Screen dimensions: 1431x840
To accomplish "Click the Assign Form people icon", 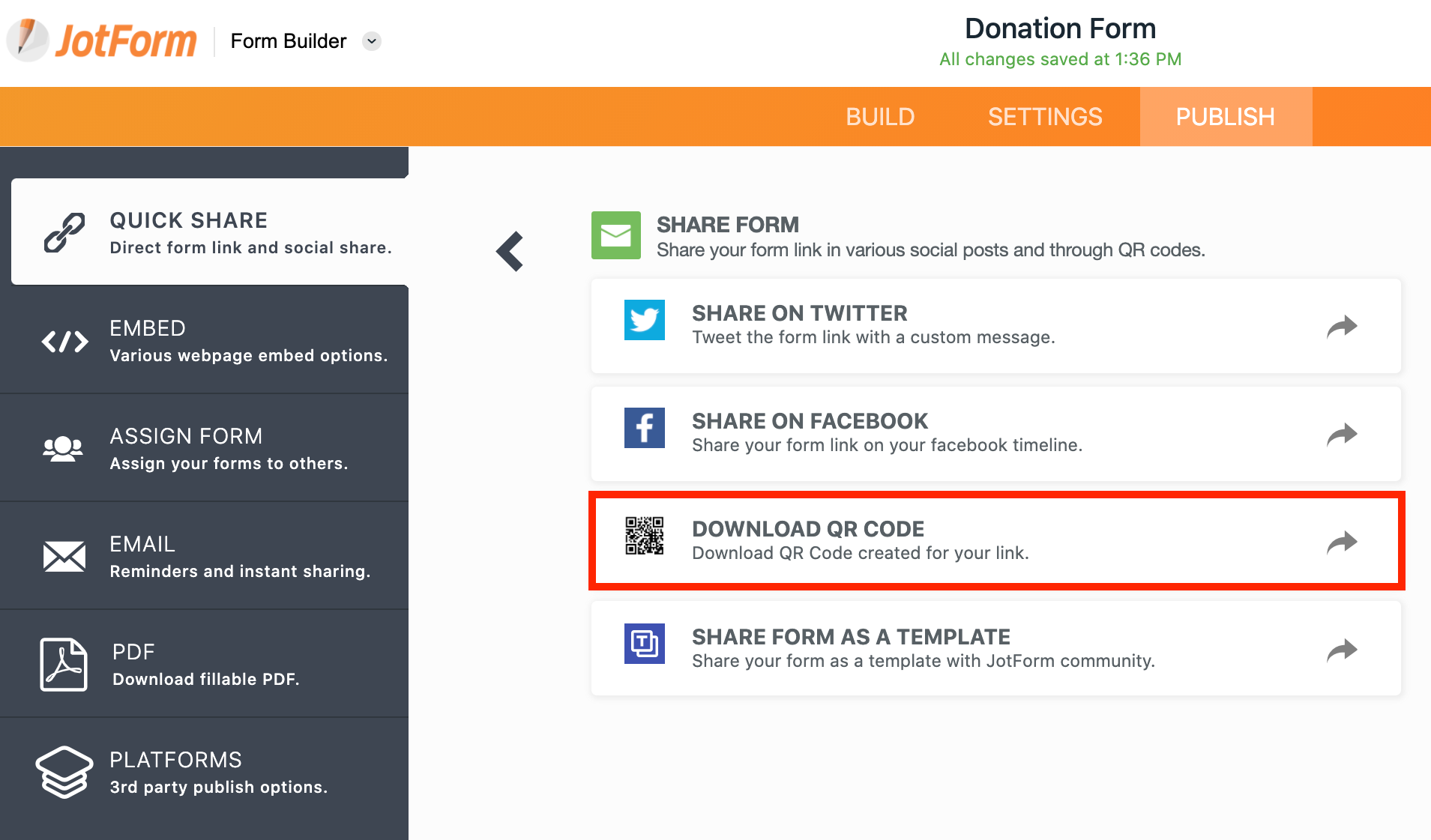I will point(63,449).
